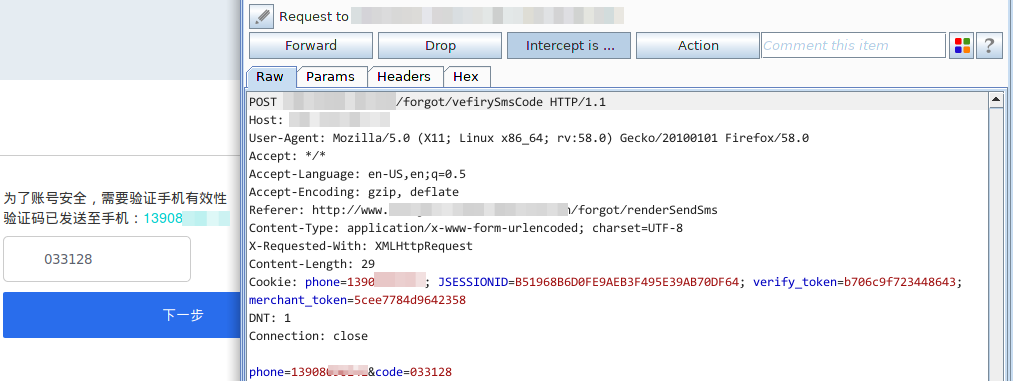Viewport: 1013px width, 381px height.
Task: Click the Comment this item field
Action: 853,46
